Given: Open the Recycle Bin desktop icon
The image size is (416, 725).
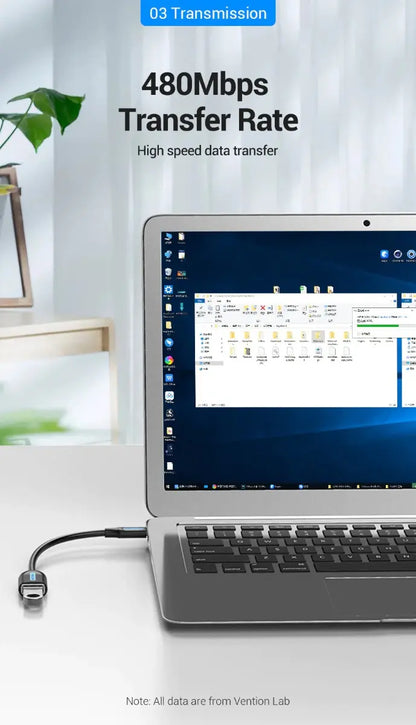Looking at the screenshot, I should (x=168, y=272).
